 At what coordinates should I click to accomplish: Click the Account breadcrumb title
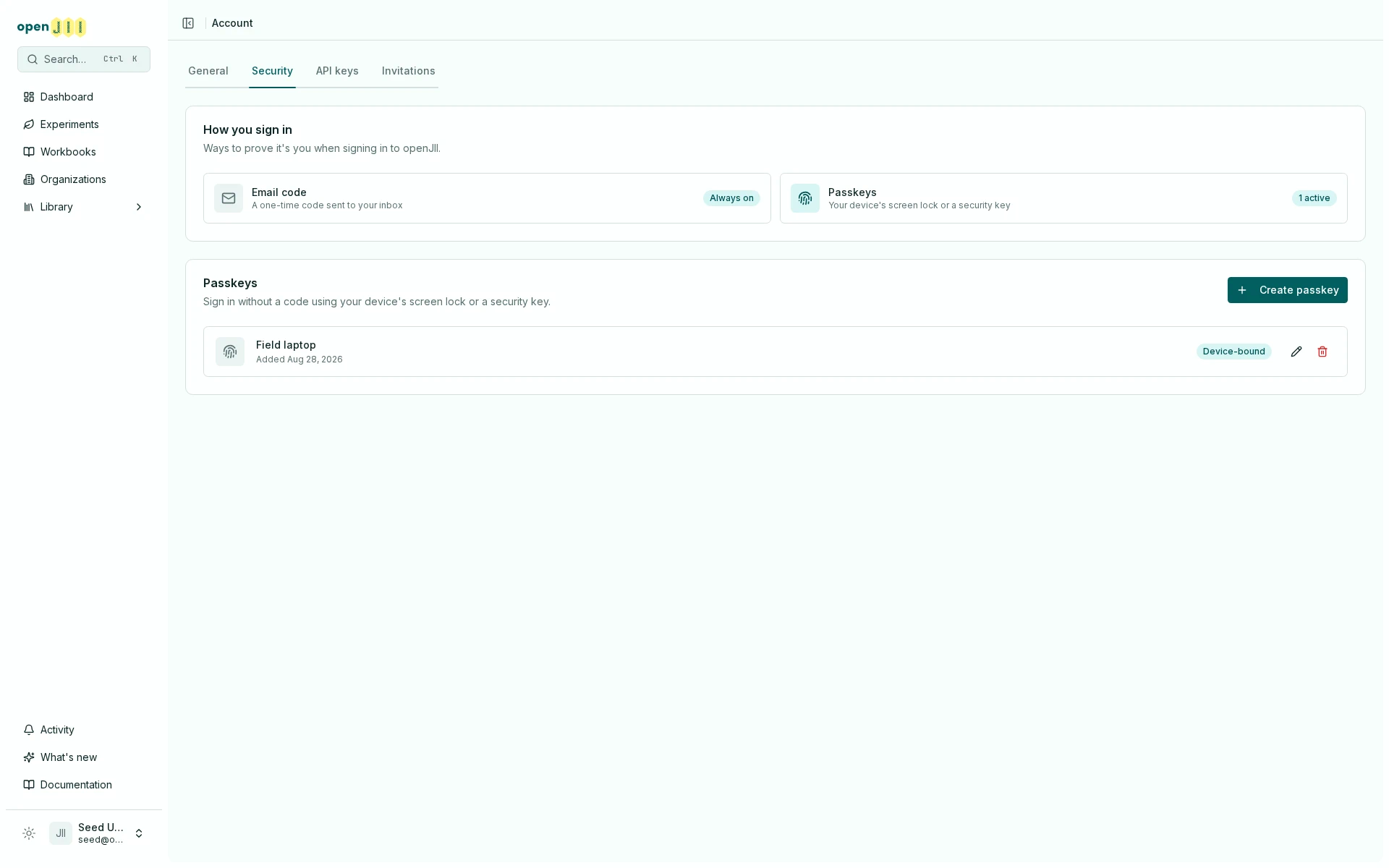point(232,23)
